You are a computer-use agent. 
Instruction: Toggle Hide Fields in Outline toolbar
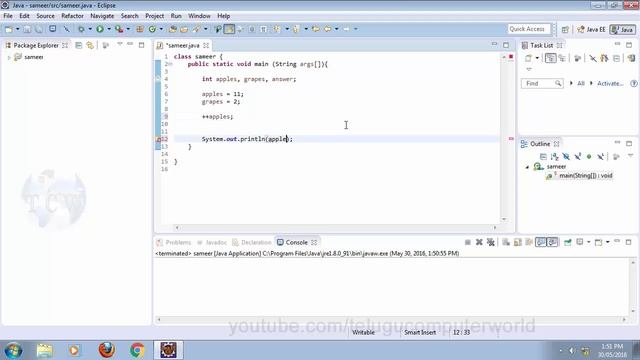[x=566, y=157]
